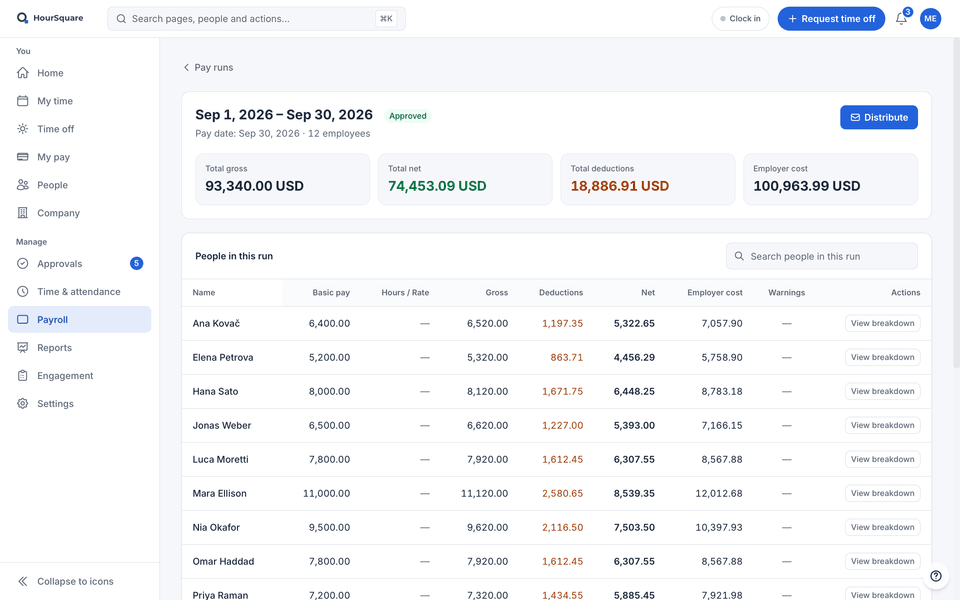This screenshot has width=960, height=600.
Task: Focus the Search people in this run field
Action: click(x=822, y=256)
